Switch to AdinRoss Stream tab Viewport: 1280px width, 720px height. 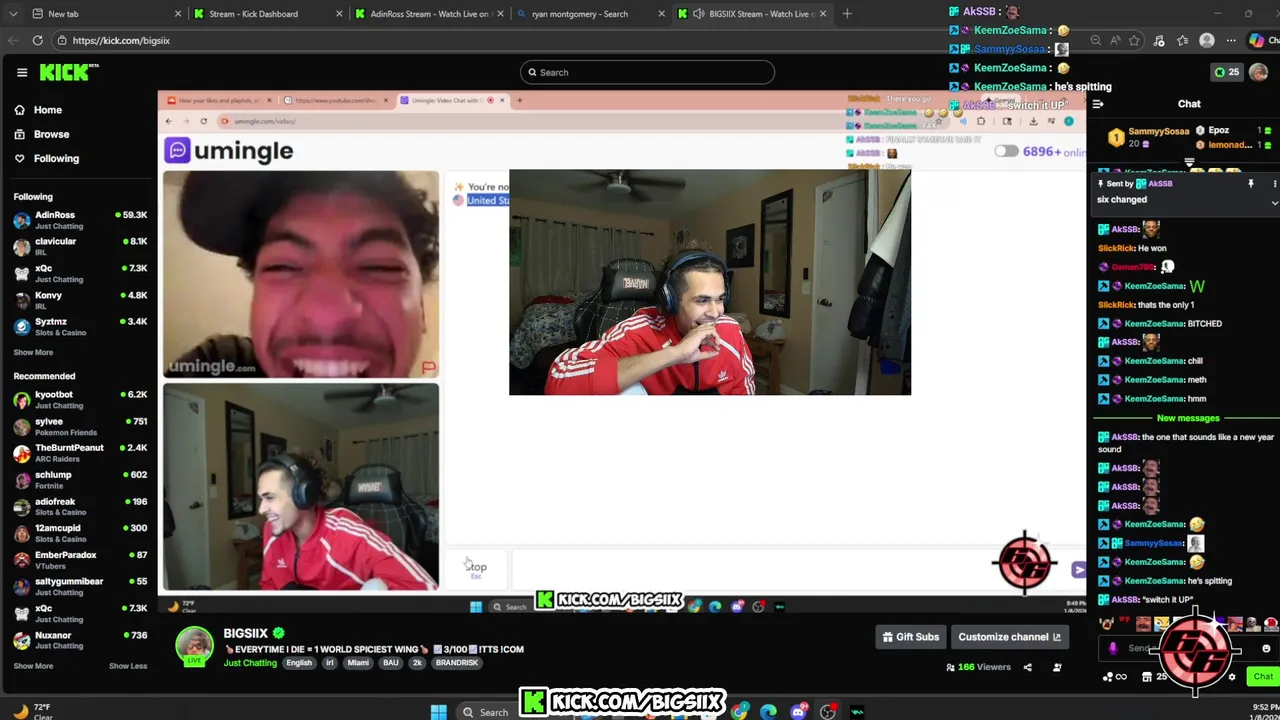click(428, 14)
